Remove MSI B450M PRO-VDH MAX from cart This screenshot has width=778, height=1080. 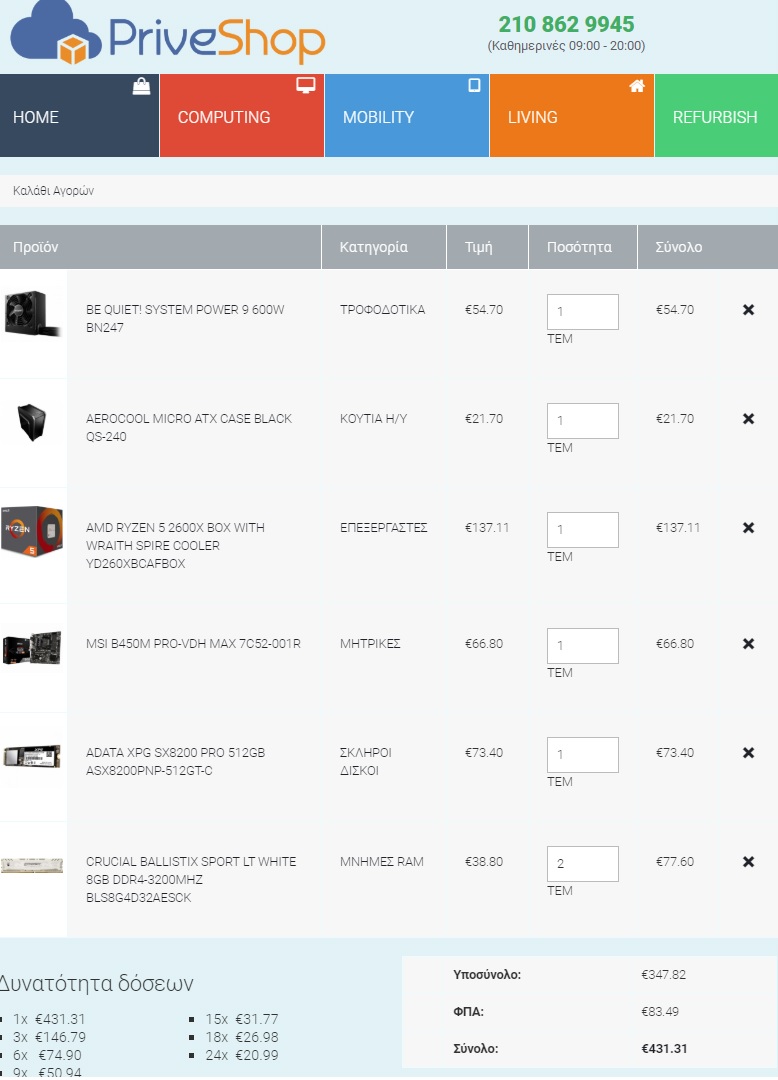click(748, 643)
